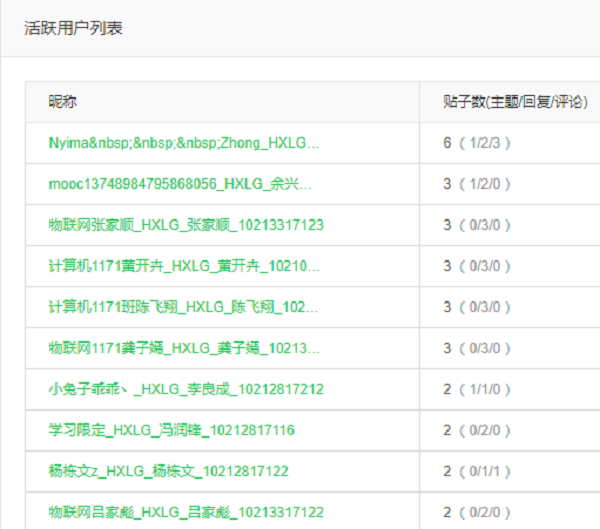Click nickname 杨栋文z_HXLG_杨栋文_10212817122
Viewport: 600px width, 529px height.
click(x=168, y=471)
